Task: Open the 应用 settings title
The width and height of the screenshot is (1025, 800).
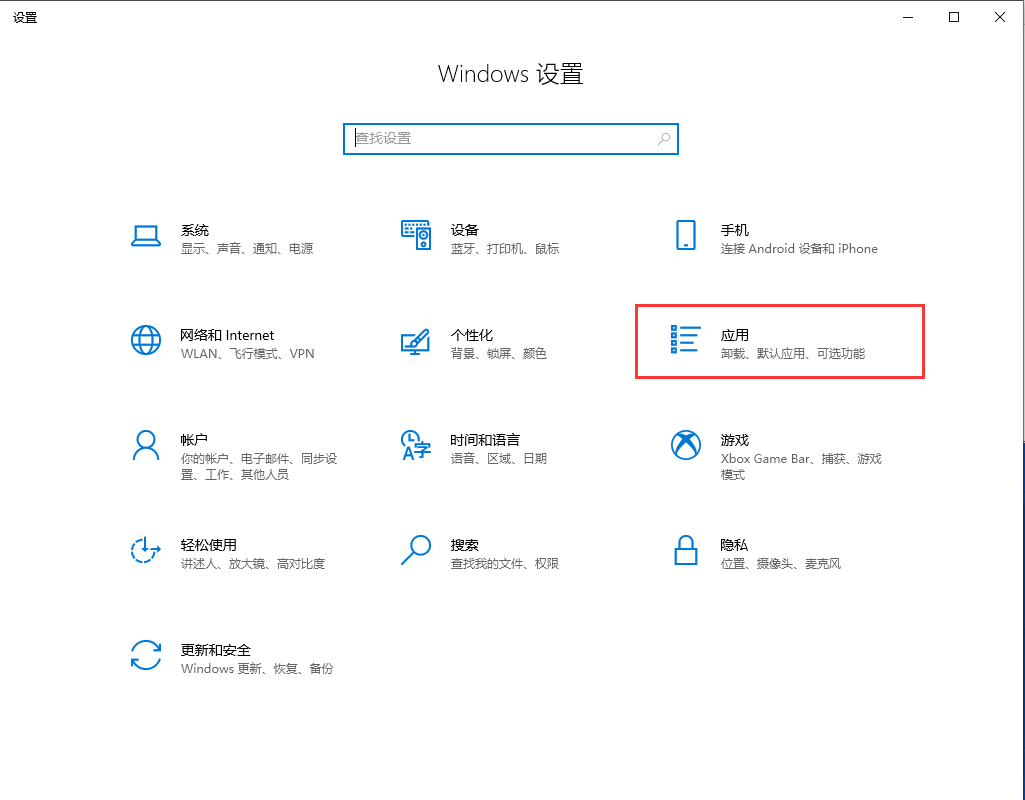Action: click(x=735, y=335)
